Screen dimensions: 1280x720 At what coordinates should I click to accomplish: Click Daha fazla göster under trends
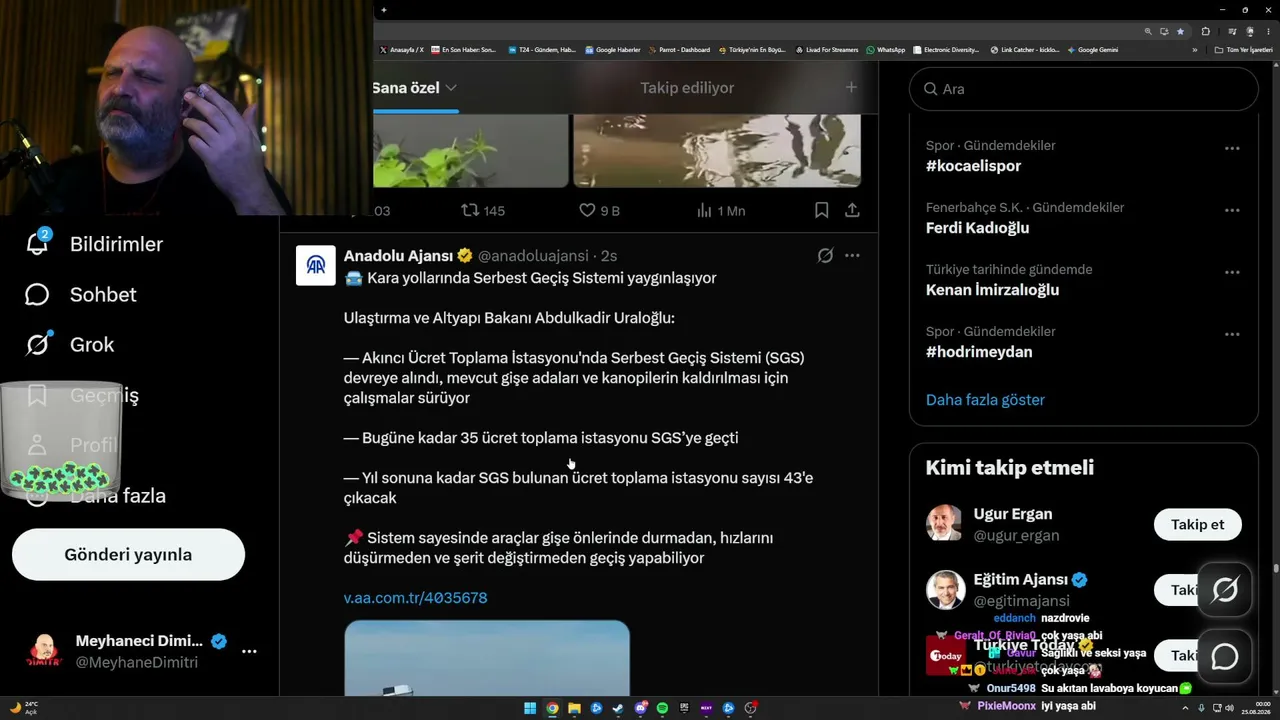click(985, 399)
